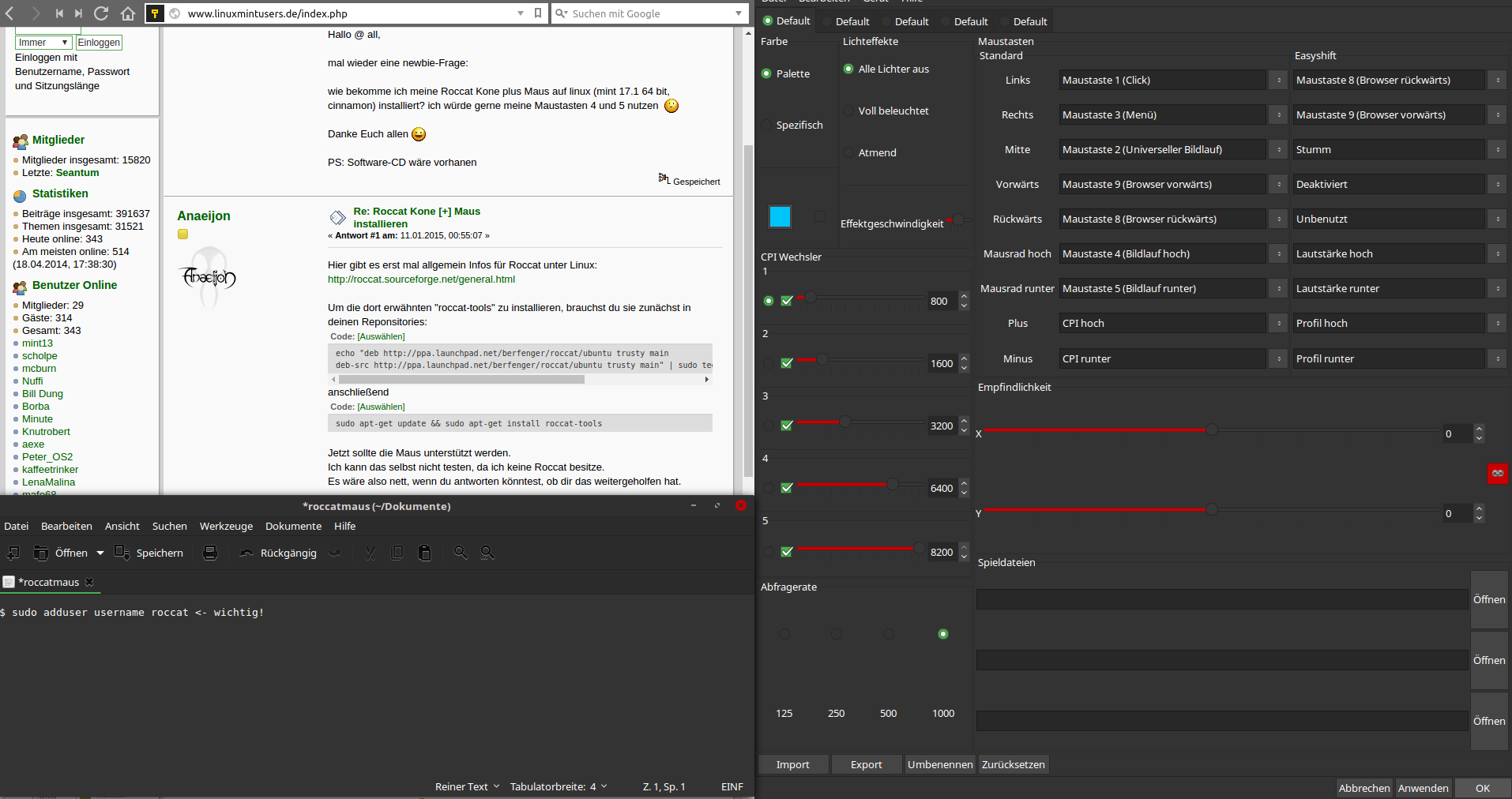
Task: Toggle the checkbox for CPI 8200
Action: click(x=787, y=552)
